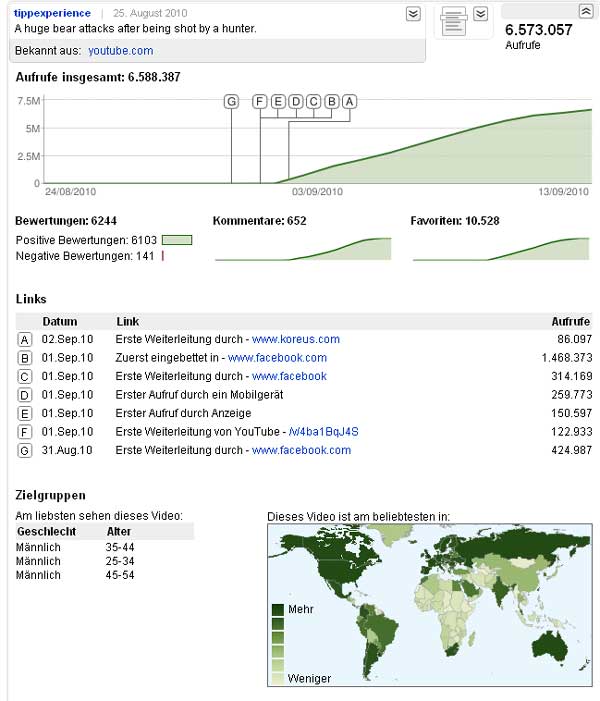This screenshot has width=600, height=701.
Task: Open the www.facebook.com embed link in row B
Action: 277,358
